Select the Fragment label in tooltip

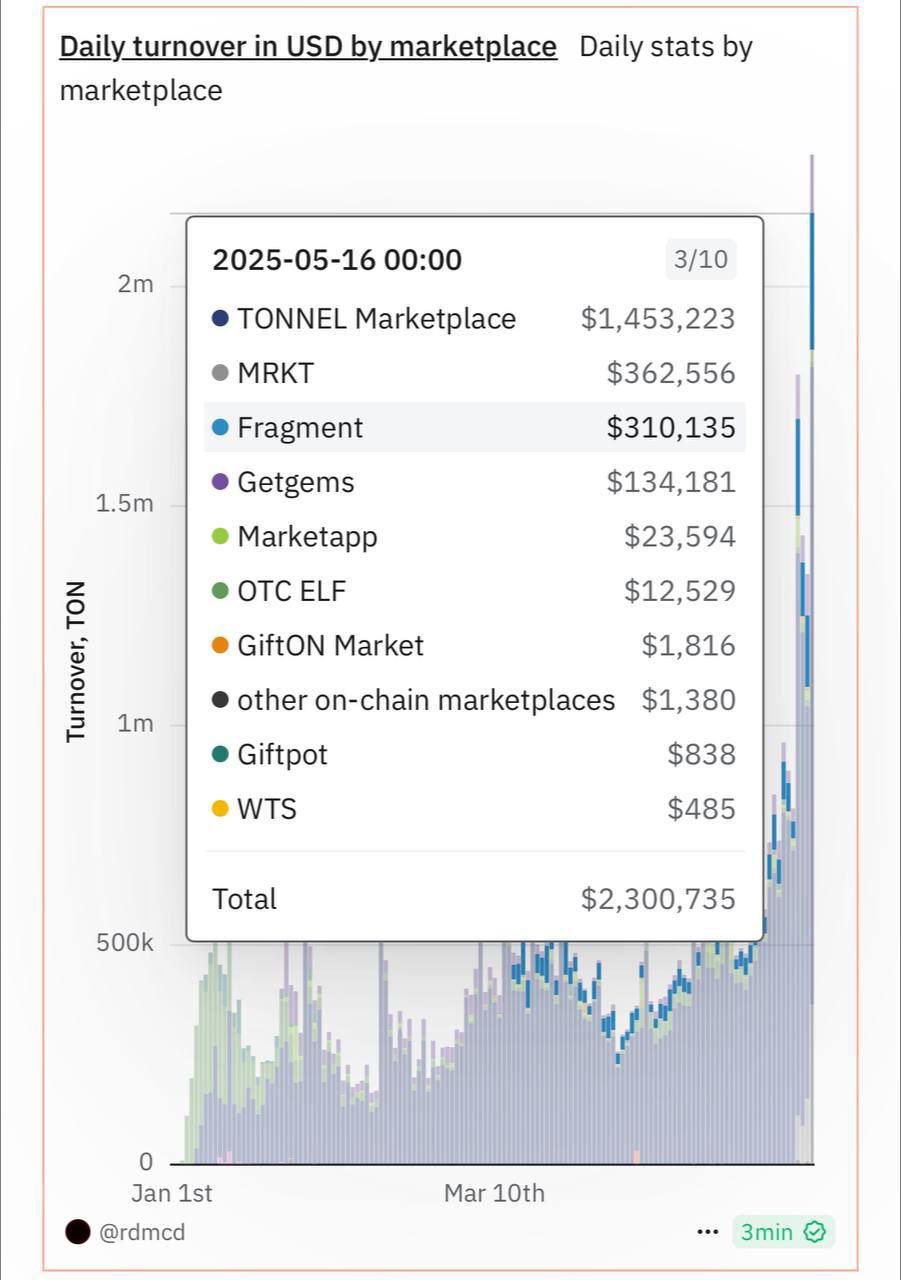[x=300, y=428]
